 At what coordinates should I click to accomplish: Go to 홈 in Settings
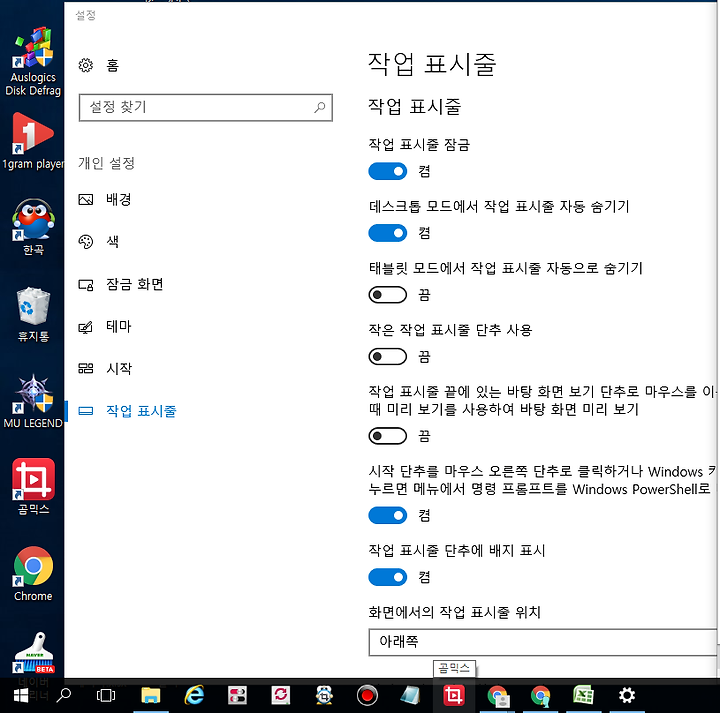[x=99, y=65]
